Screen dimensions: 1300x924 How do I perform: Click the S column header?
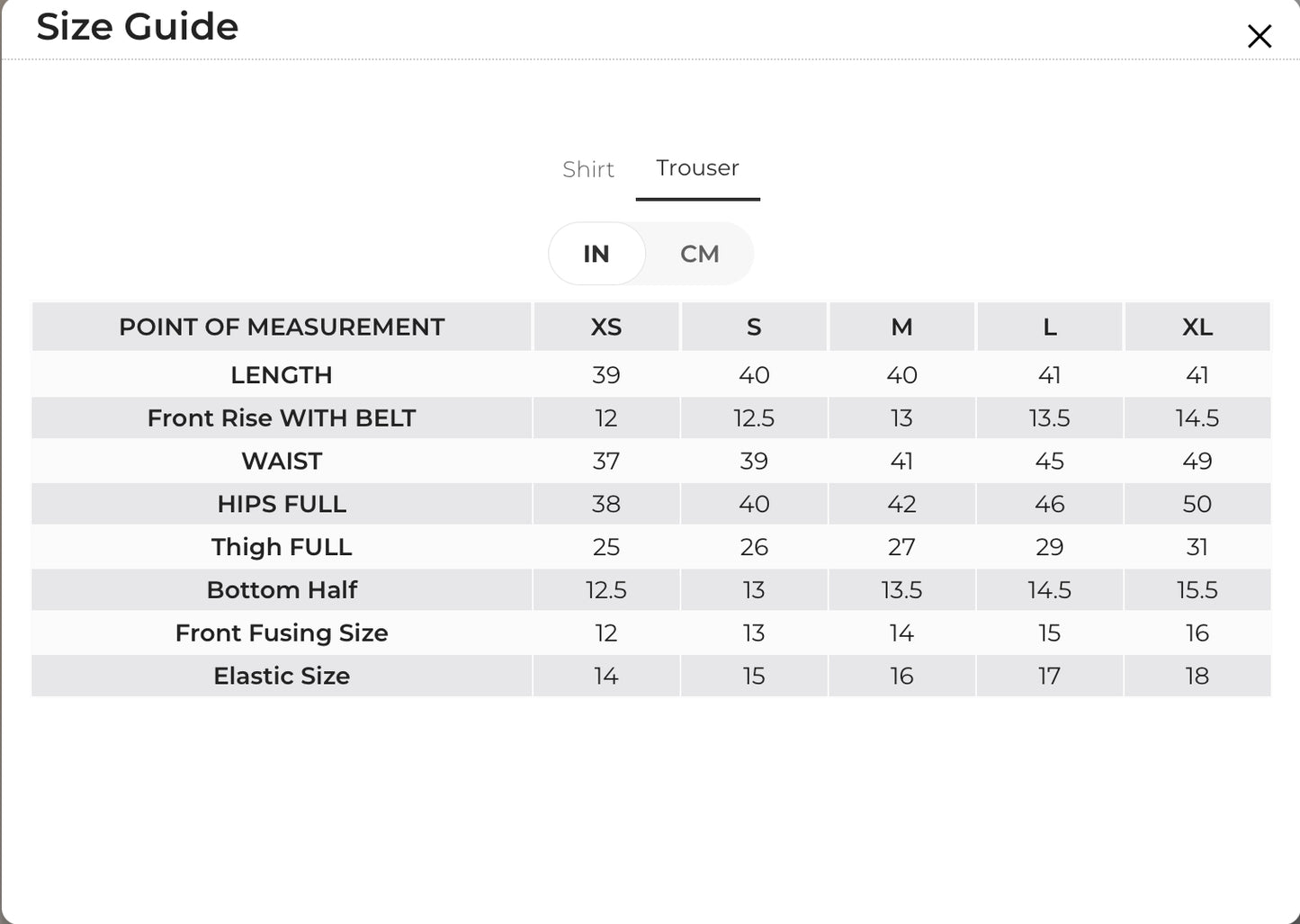[x=754, y=327]
